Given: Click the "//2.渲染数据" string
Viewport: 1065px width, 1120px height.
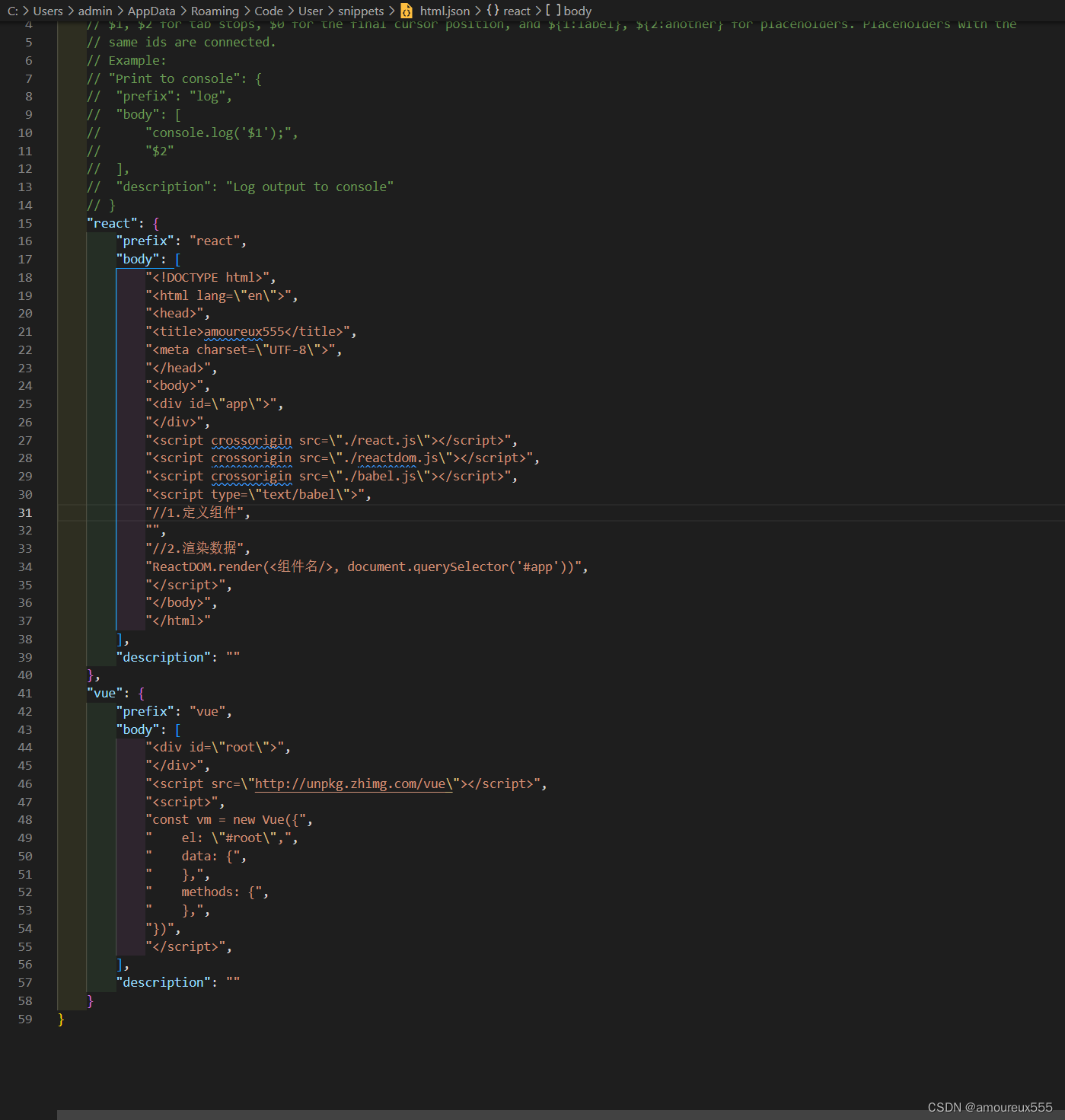Looking at the screenshot, I should pyautogui.click(x=195, y=548).
